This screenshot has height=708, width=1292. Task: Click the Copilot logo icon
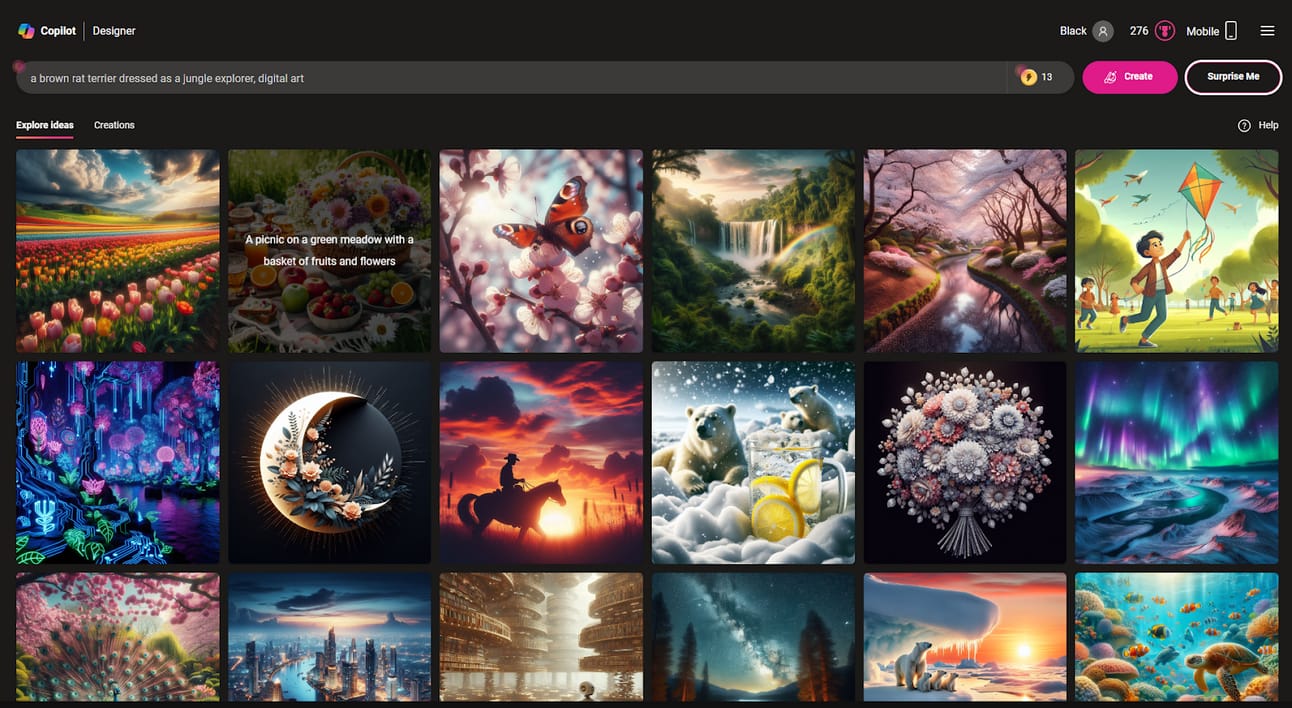(26, 31)
